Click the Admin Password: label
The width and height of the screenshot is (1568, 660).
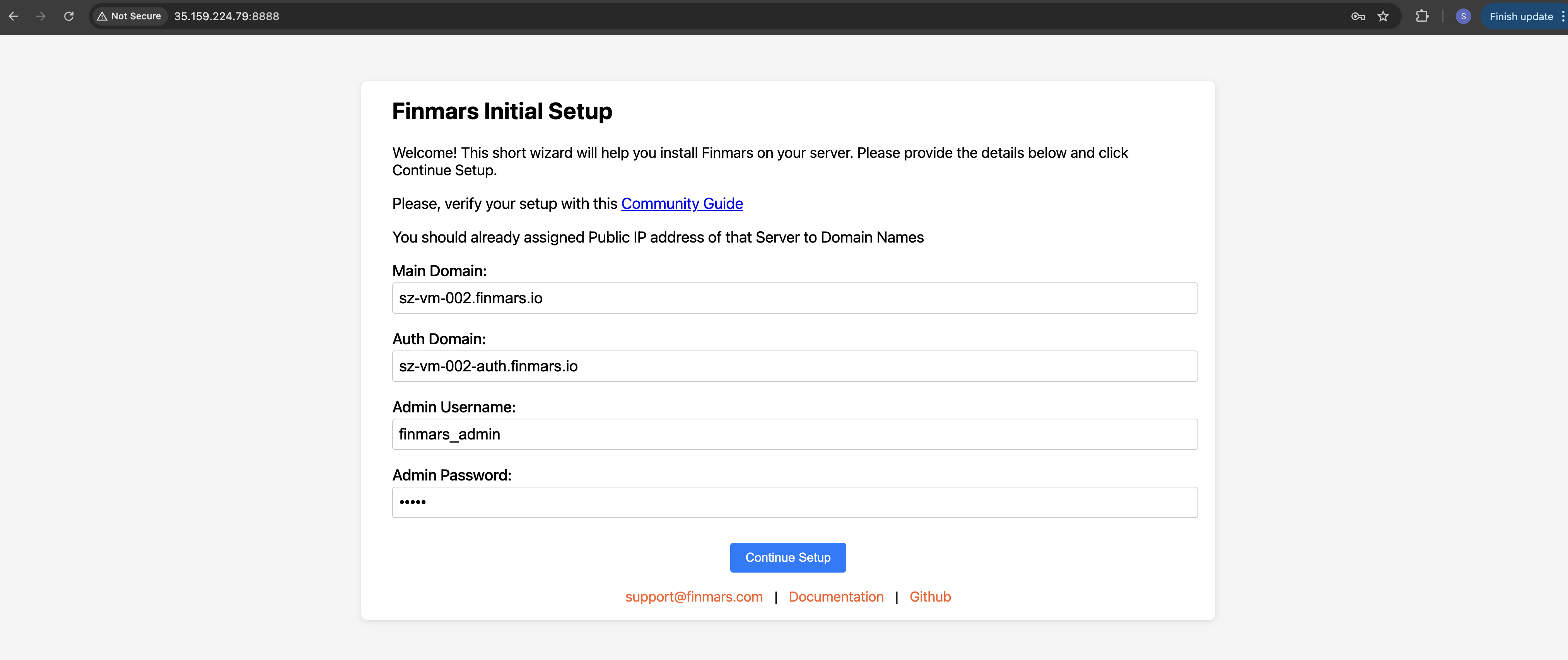click(452, 475)
